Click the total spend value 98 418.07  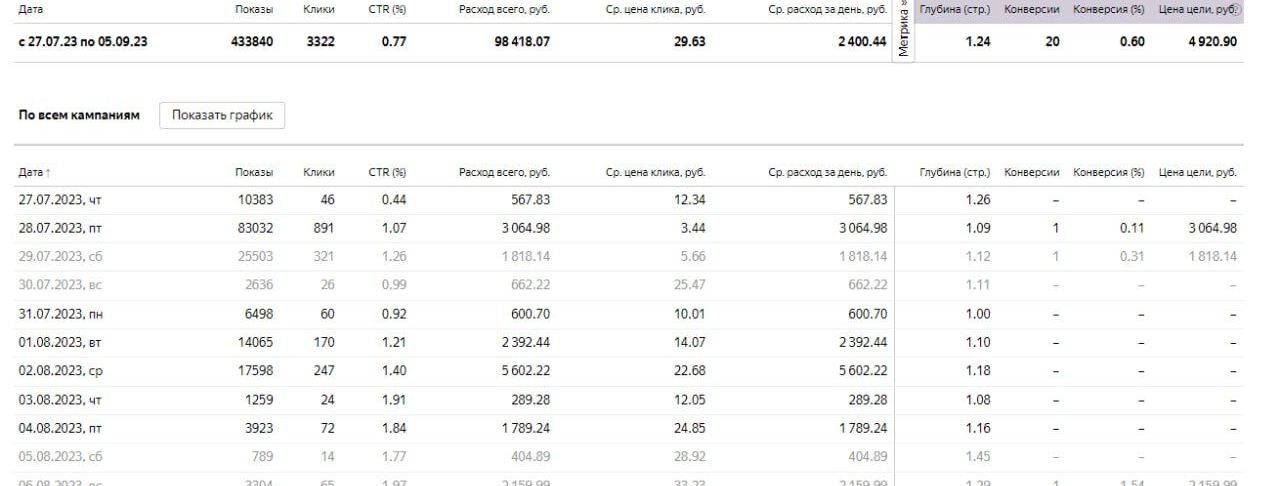(521, 42)
